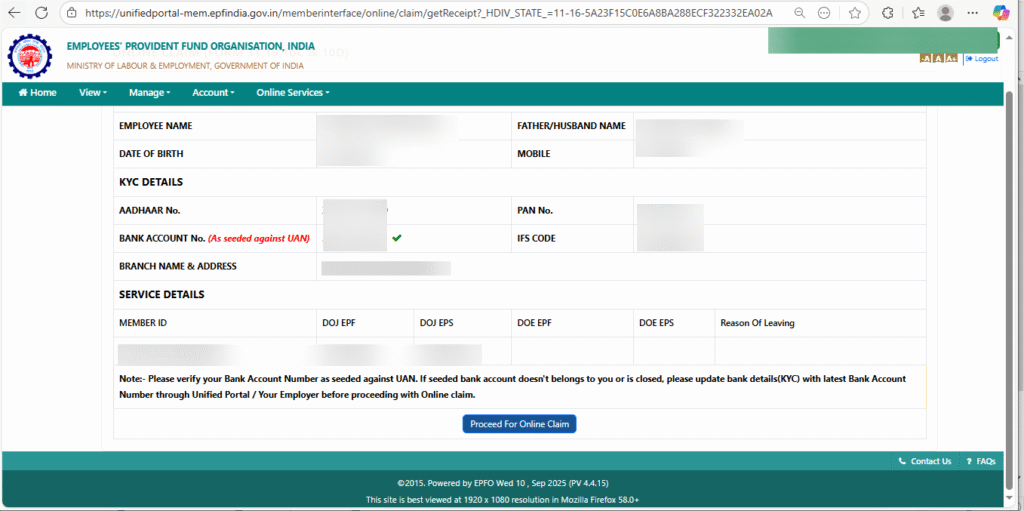Screen dimensions: 1024x511
Task: Click the Powered by EPFO footer text
Action: (x=503, y=484)
